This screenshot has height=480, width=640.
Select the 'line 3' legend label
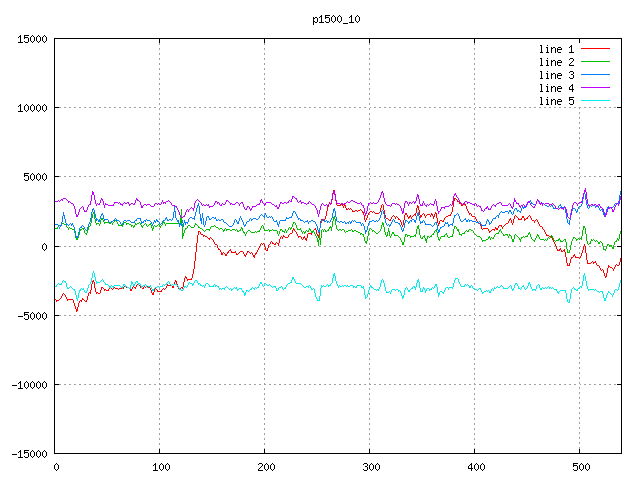point(557,75)
